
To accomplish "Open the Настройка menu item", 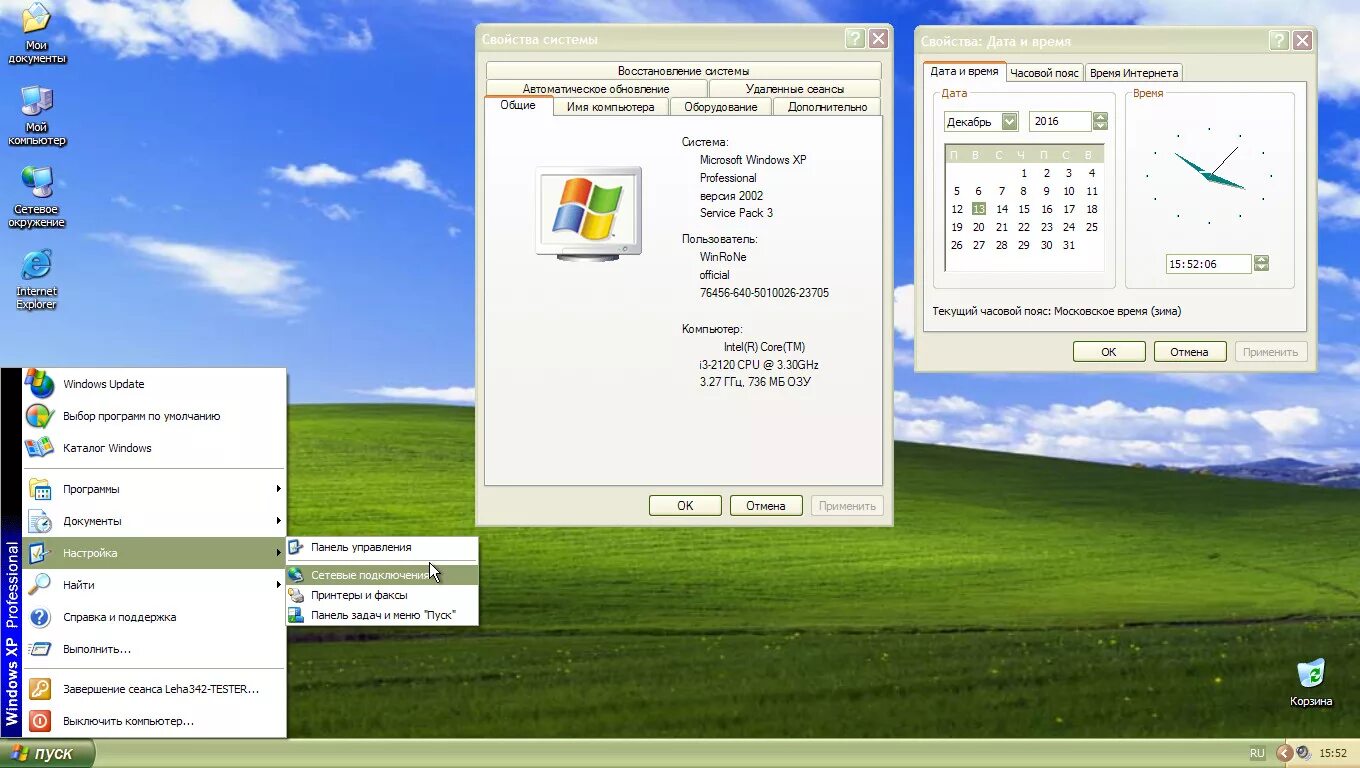I will (154, 553).
